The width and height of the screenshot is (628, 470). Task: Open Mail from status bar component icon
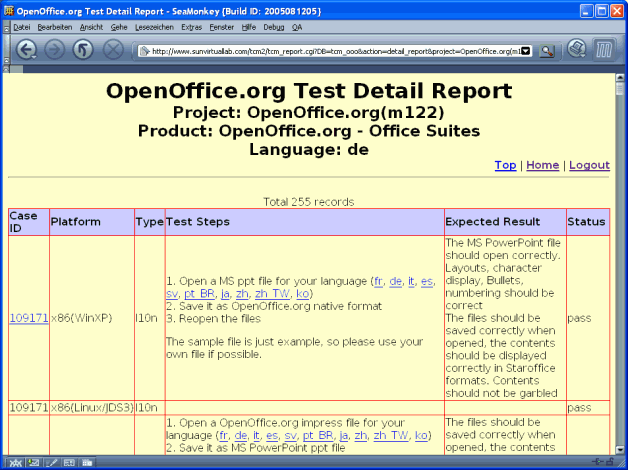33,462
